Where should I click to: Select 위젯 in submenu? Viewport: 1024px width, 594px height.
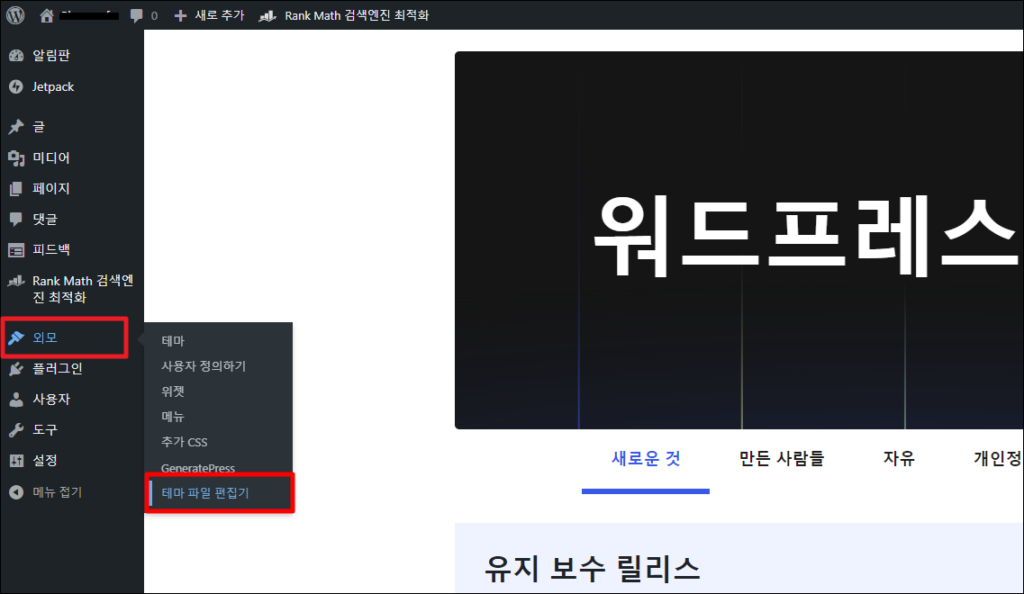[173, 392]
